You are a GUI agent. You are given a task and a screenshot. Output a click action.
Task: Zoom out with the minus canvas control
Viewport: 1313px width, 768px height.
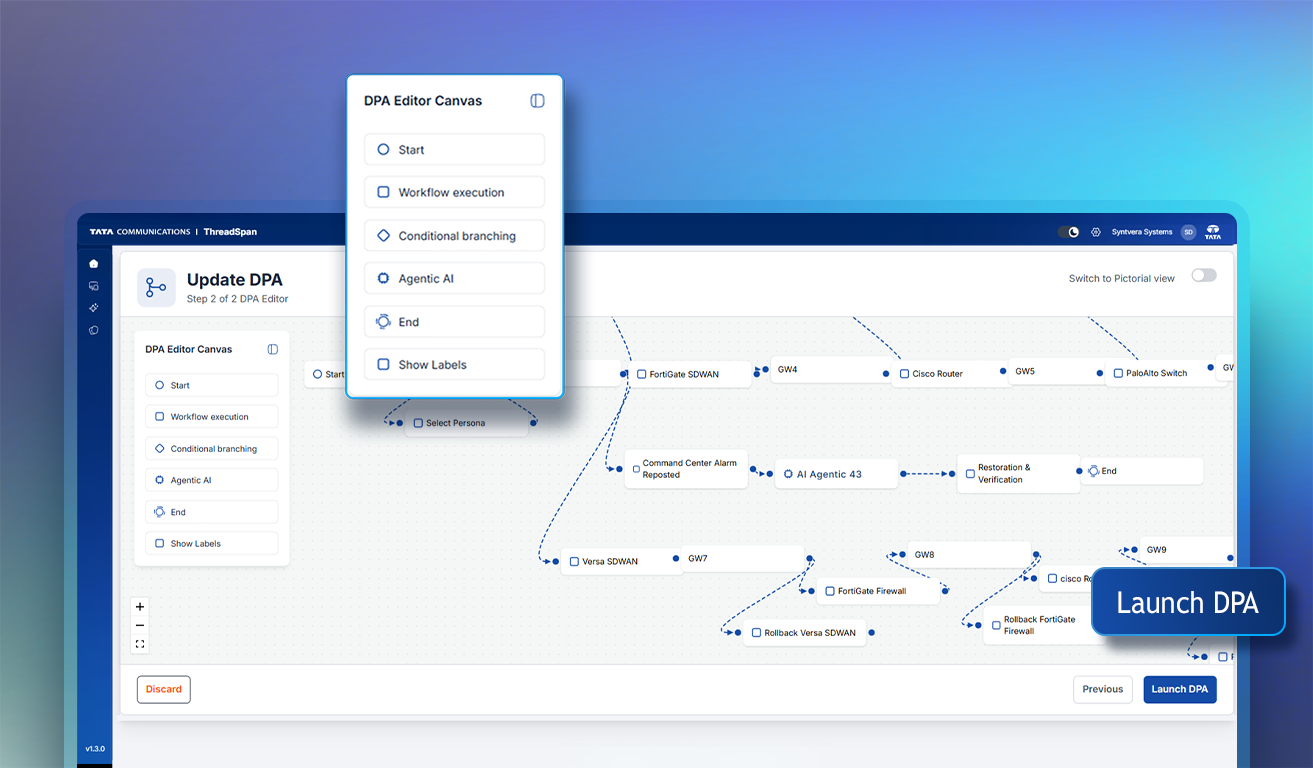[140, 625]
